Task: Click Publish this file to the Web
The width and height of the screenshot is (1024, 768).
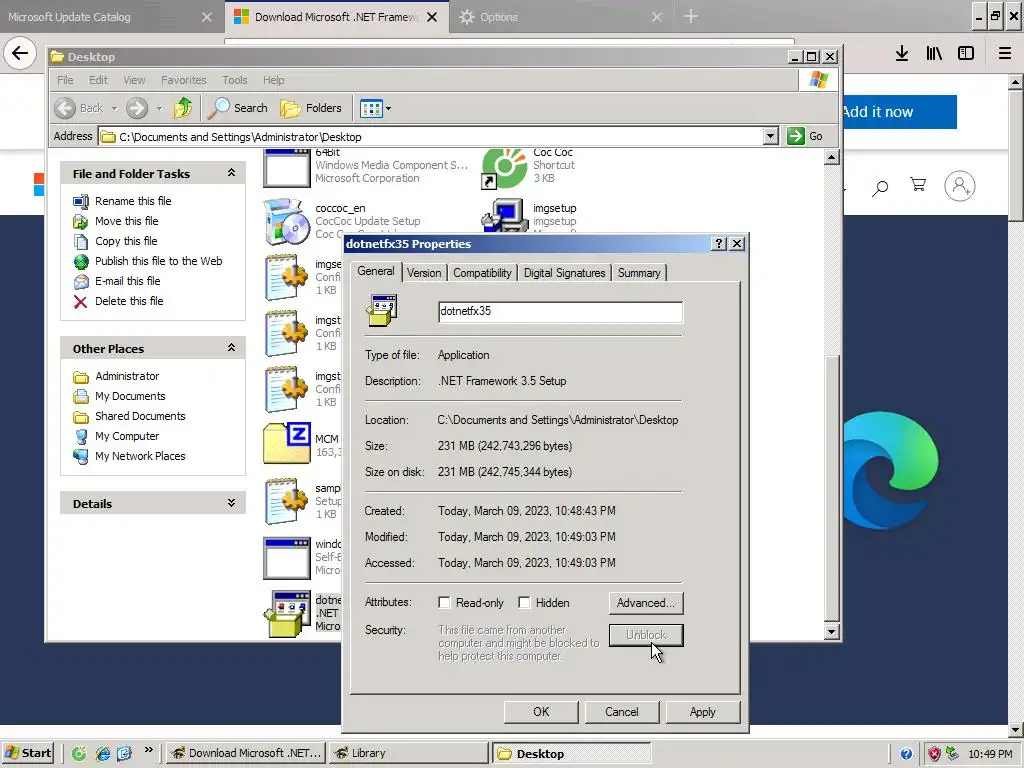Action: pos(158,261)
